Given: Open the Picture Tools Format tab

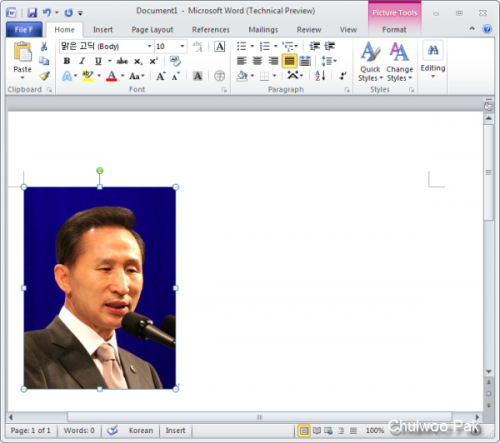Looking at the screenshot, I should [x=394, y=30].
